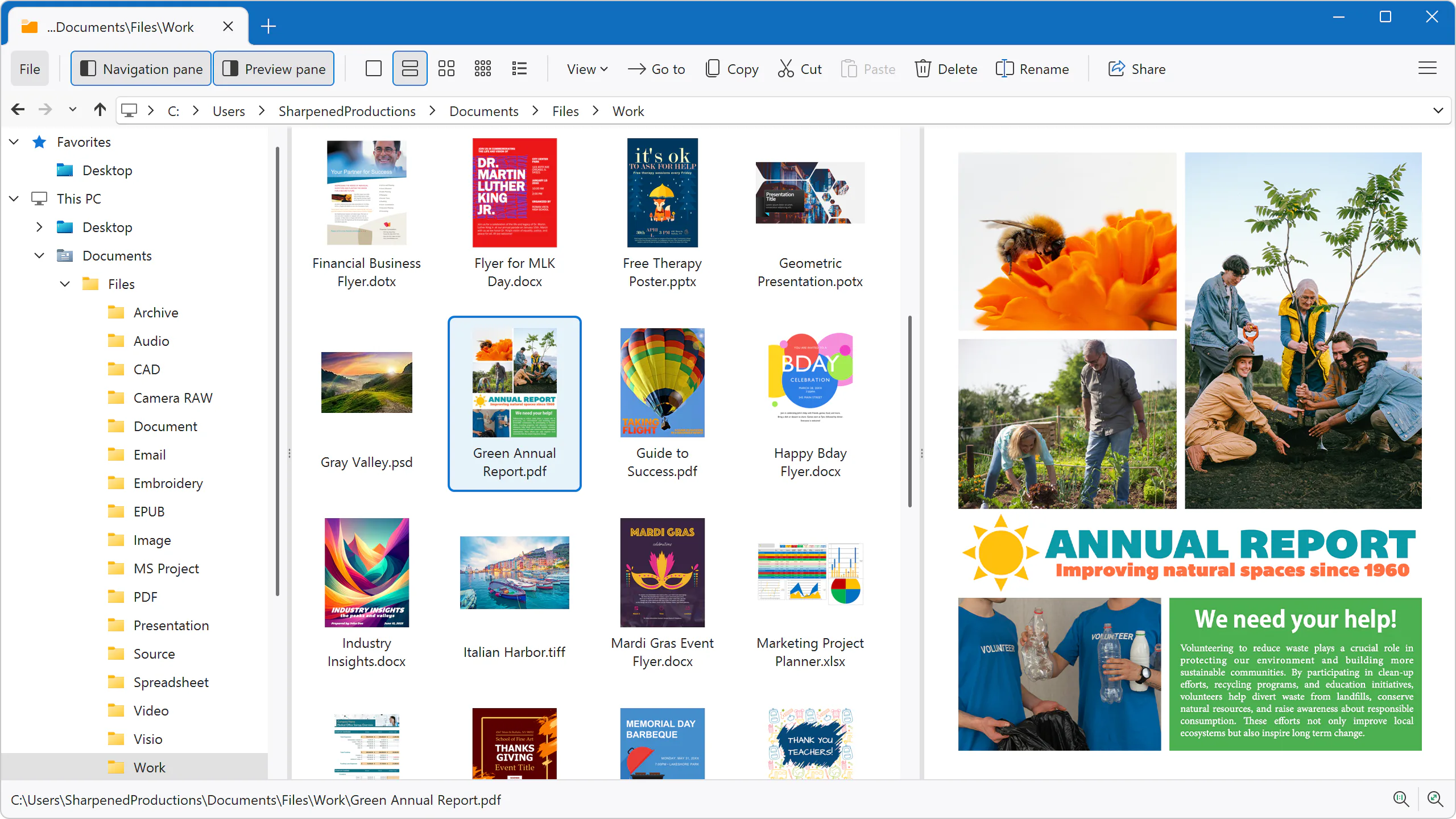The width and height of the screenshot is (1456, 819).
Task: Switch to details list view icon
Action: coord(519,69)
